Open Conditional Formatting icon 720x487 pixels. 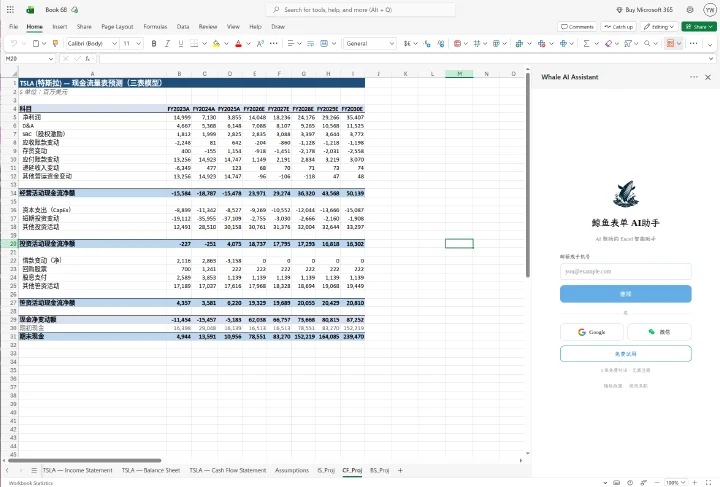tap(457, 44)
